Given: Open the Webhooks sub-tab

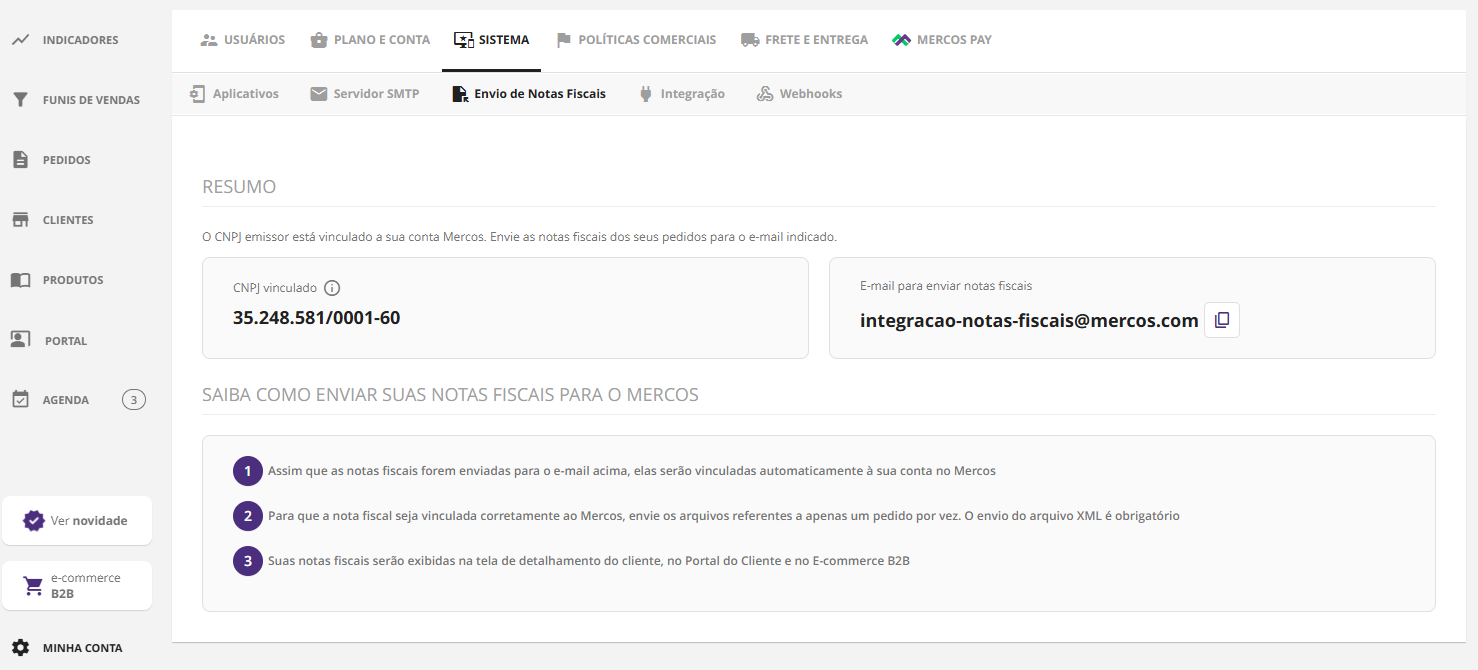Looking at the screenshot, I should pos(799,94).
